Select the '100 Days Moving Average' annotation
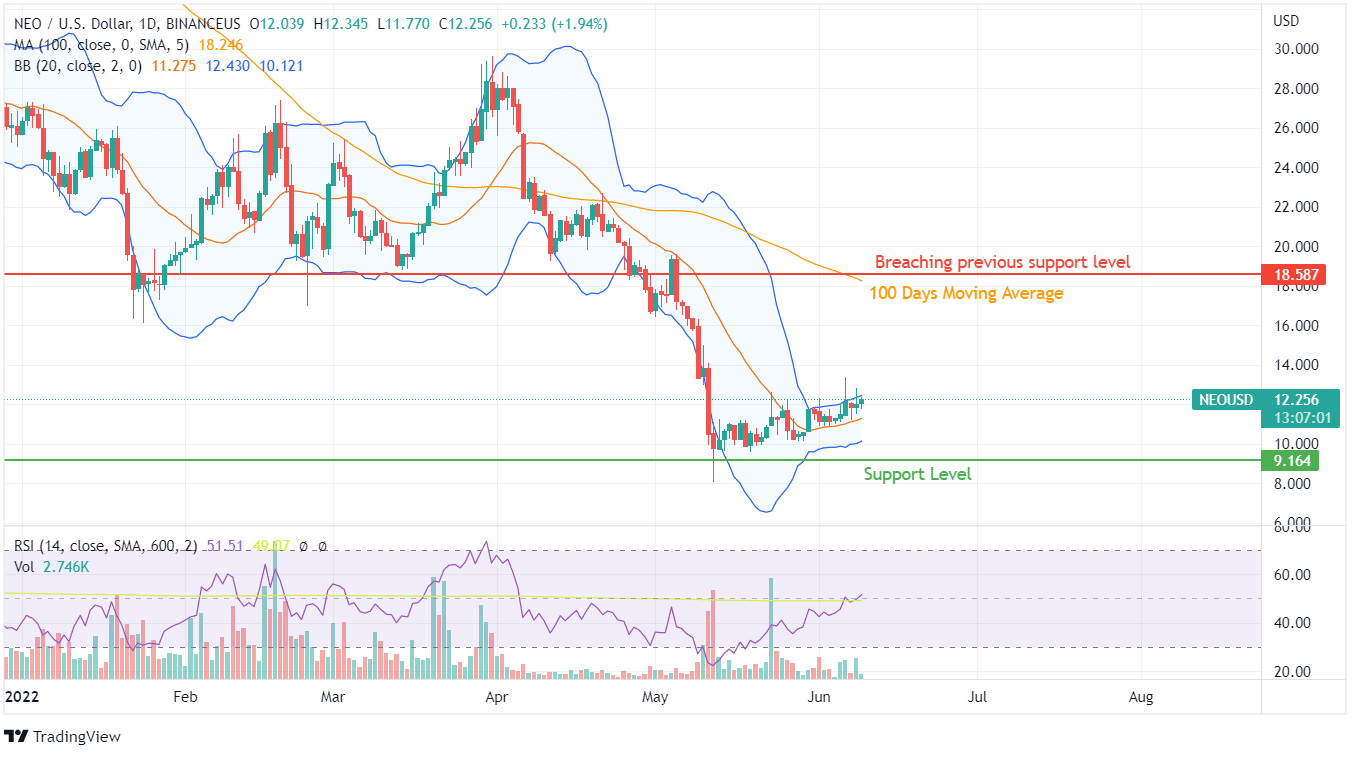Viewport: 1359px width, 758px height. (x=966, y=293)
